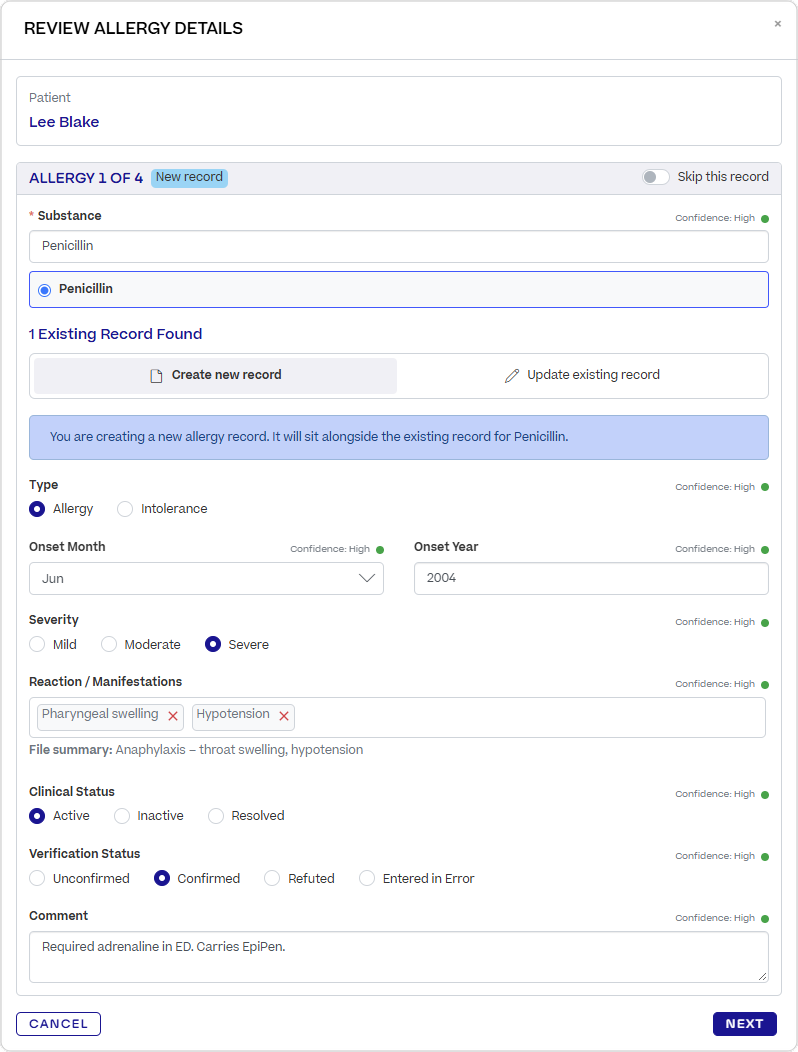The image size is (798, 1052).
Task: Cancel the allergy review
Action: (x=58, y=1024)
